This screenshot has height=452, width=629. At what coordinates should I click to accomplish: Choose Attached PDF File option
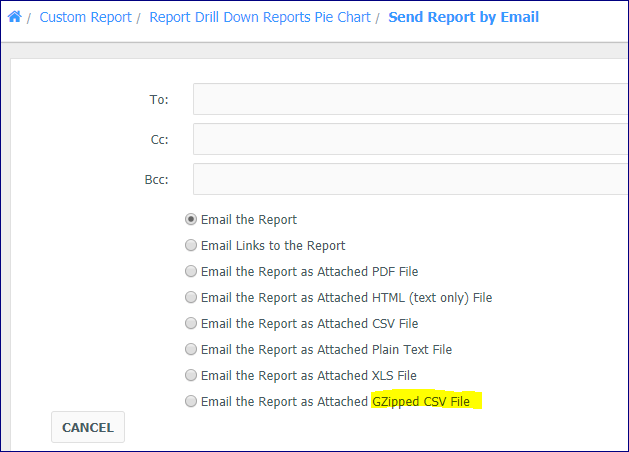[191, 271]
